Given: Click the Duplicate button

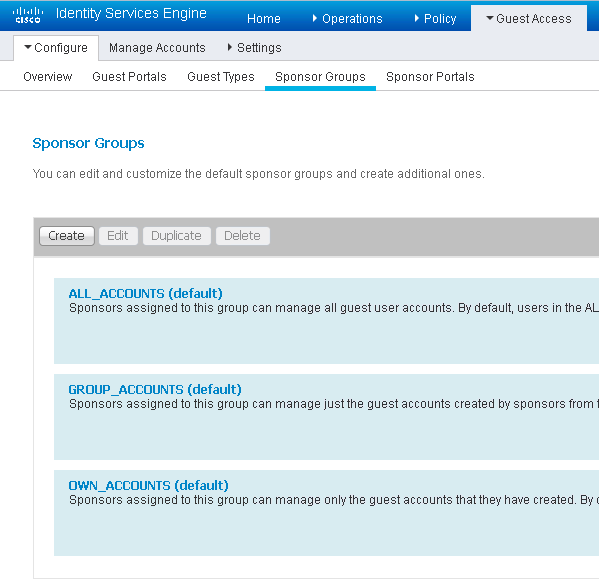Looking at the screenshot, I should (176, 236).
